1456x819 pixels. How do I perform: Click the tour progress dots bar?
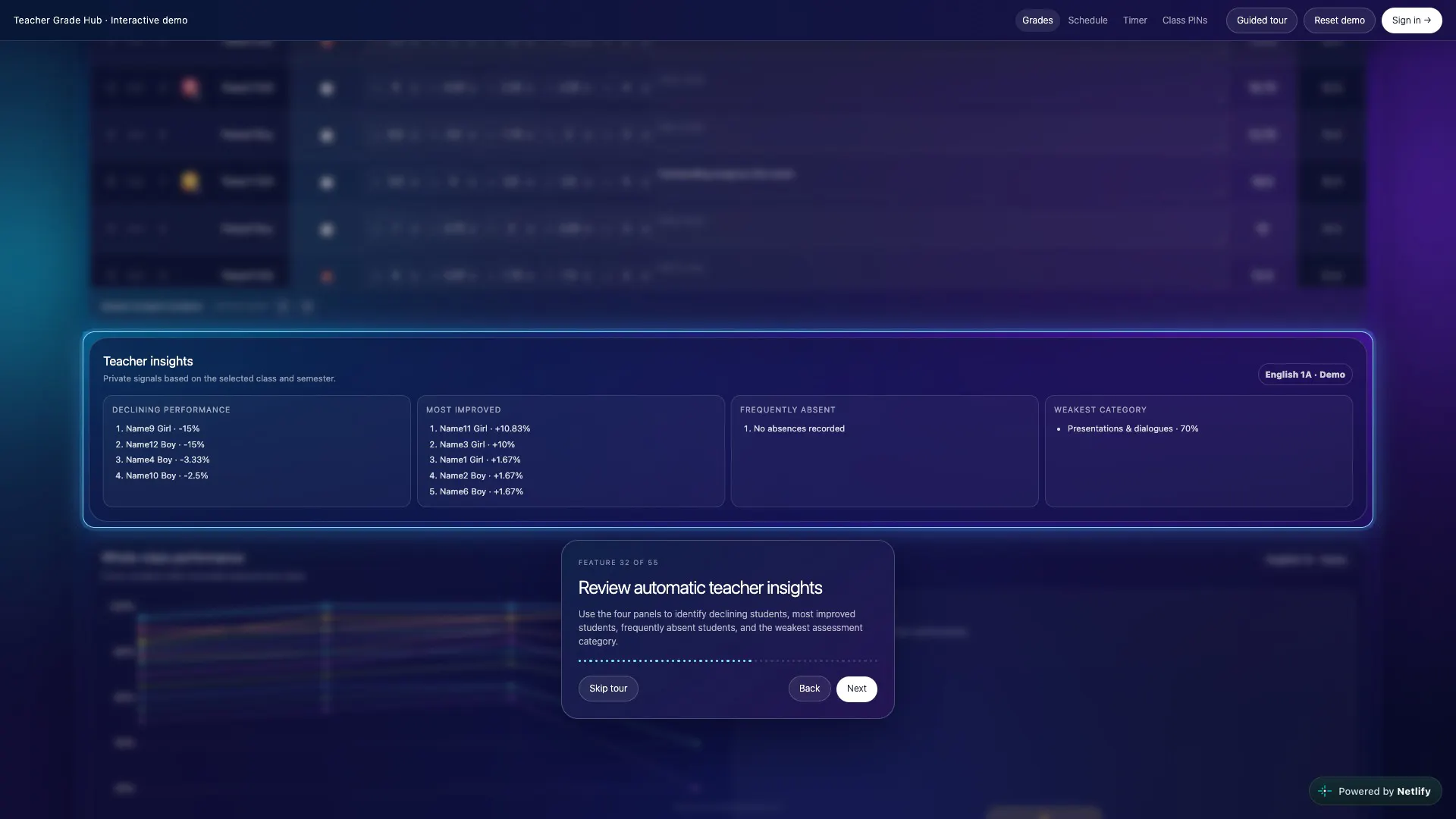coord(727,661)
